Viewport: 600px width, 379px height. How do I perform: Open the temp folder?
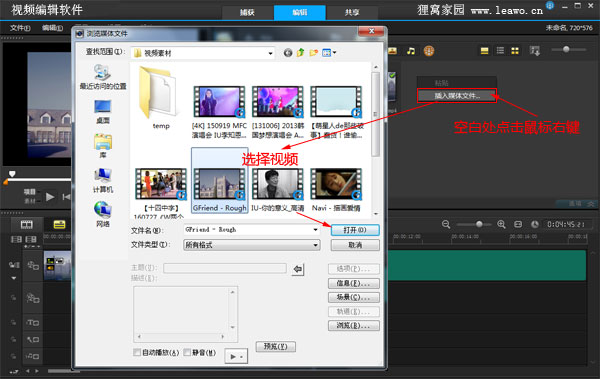click(x=160, y=98)
